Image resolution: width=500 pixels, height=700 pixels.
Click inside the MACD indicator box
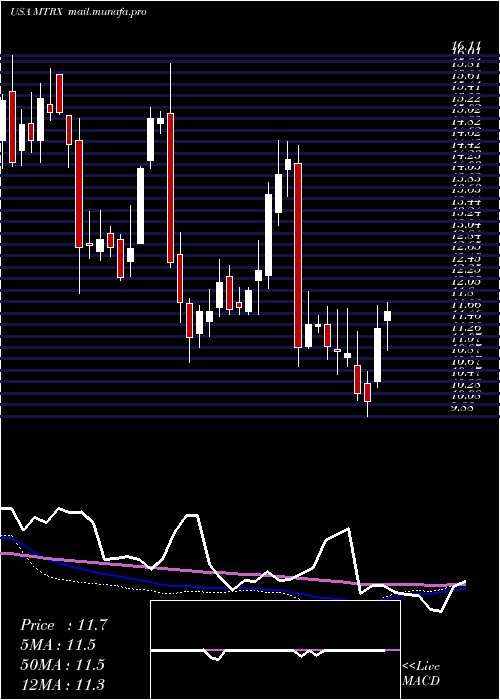[x=275, y=650]
